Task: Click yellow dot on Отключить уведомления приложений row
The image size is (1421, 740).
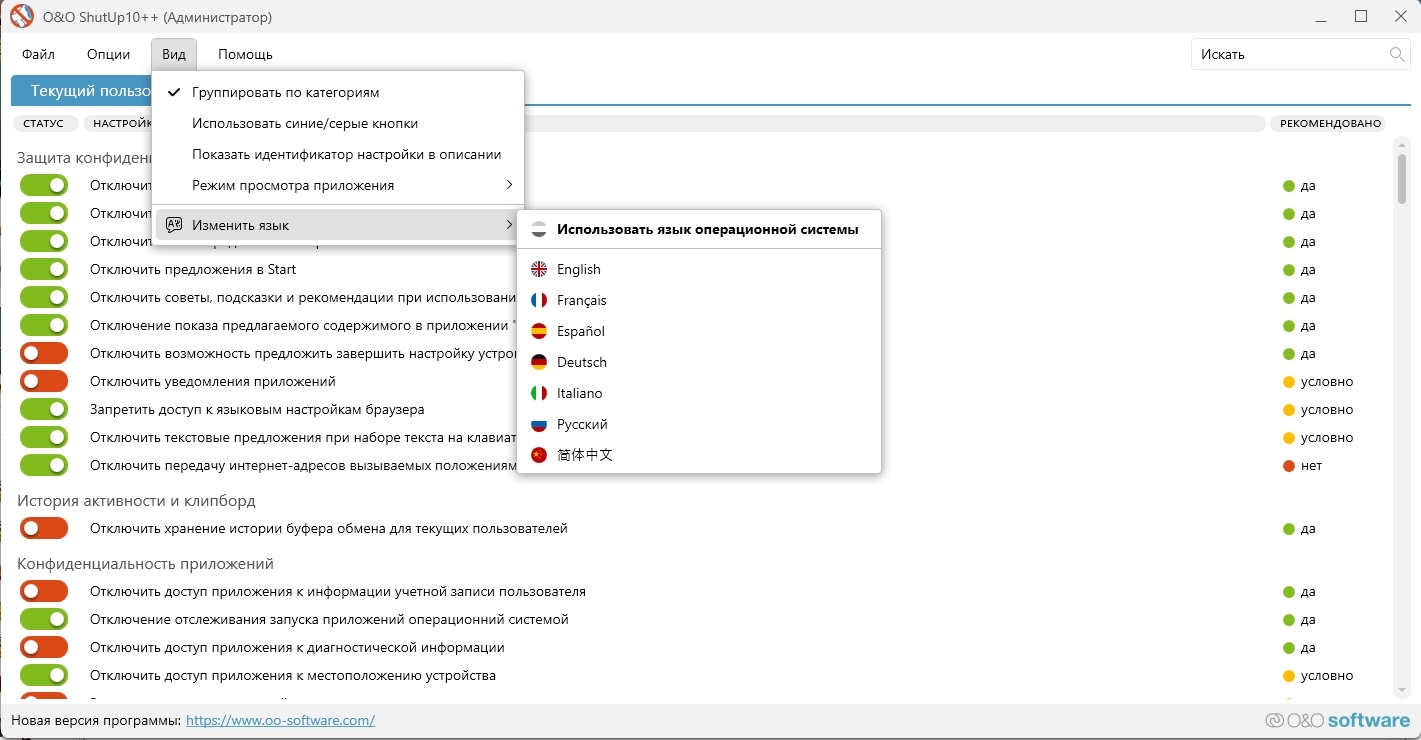Action: (1289, 382)
